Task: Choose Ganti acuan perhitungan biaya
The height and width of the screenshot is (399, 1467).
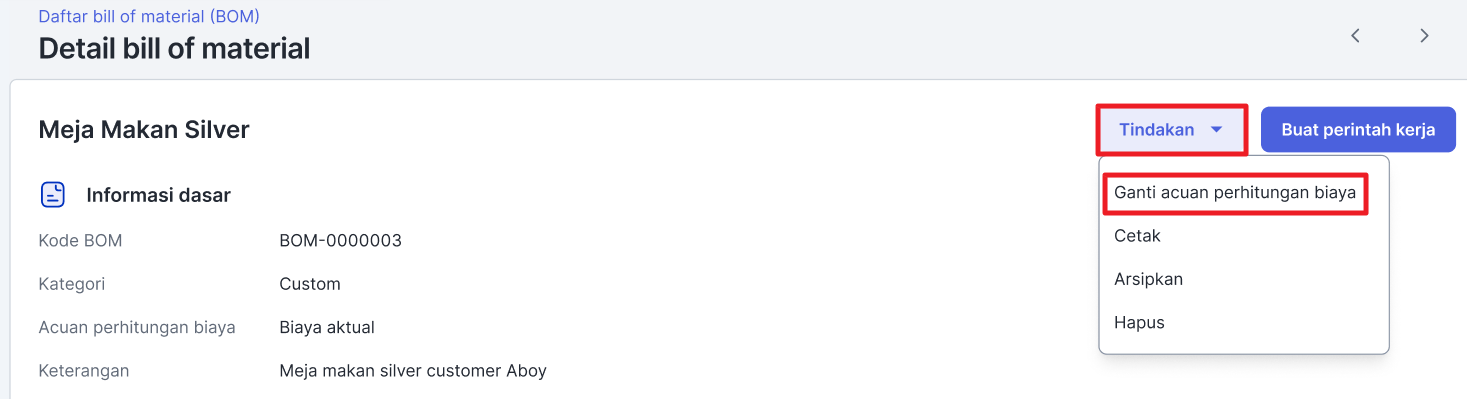Action: [x=1235, y=192]
